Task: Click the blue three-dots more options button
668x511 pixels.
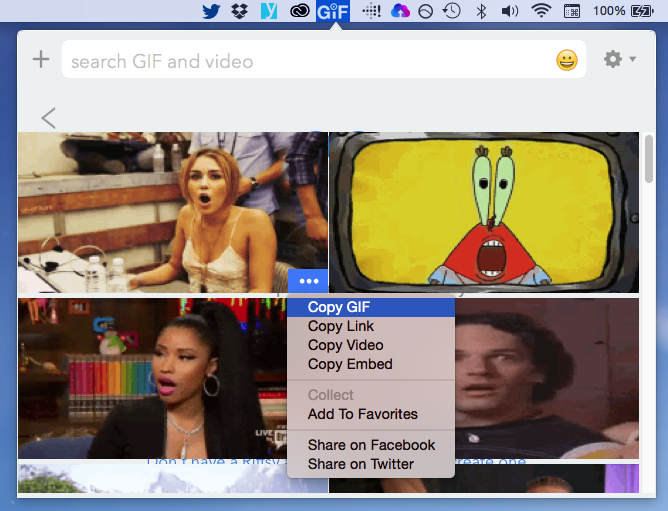Action: (x=308, y=282)
